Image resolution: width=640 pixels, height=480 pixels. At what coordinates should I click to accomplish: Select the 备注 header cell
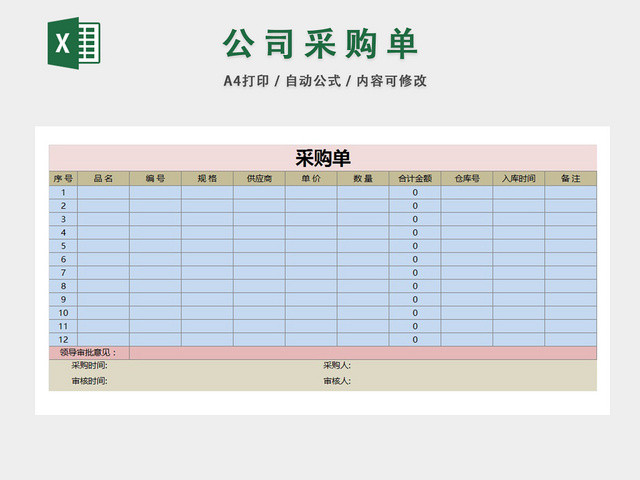point(571,178)
